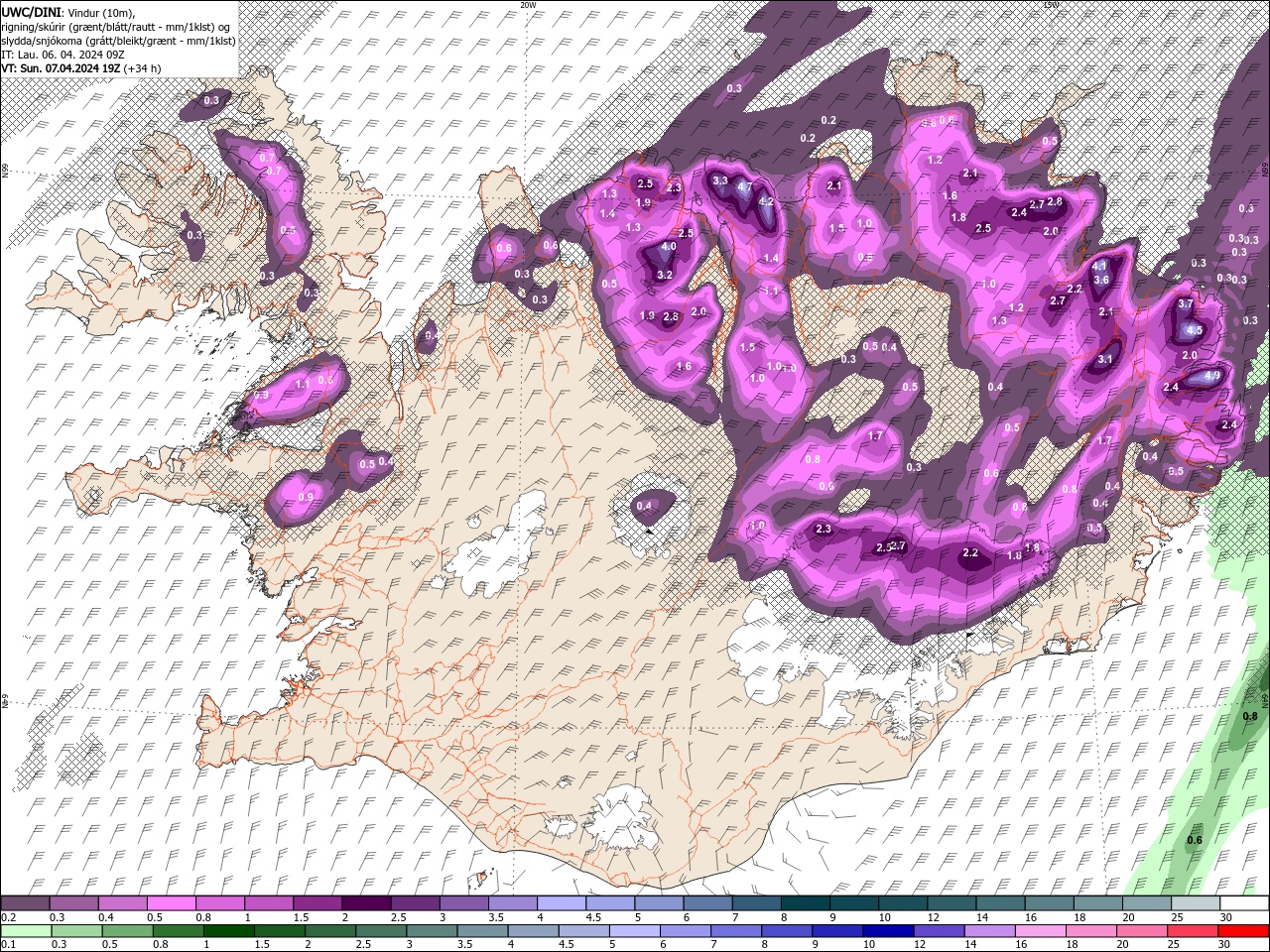Click the 20 label in the lower legend

click(1122, 944)
